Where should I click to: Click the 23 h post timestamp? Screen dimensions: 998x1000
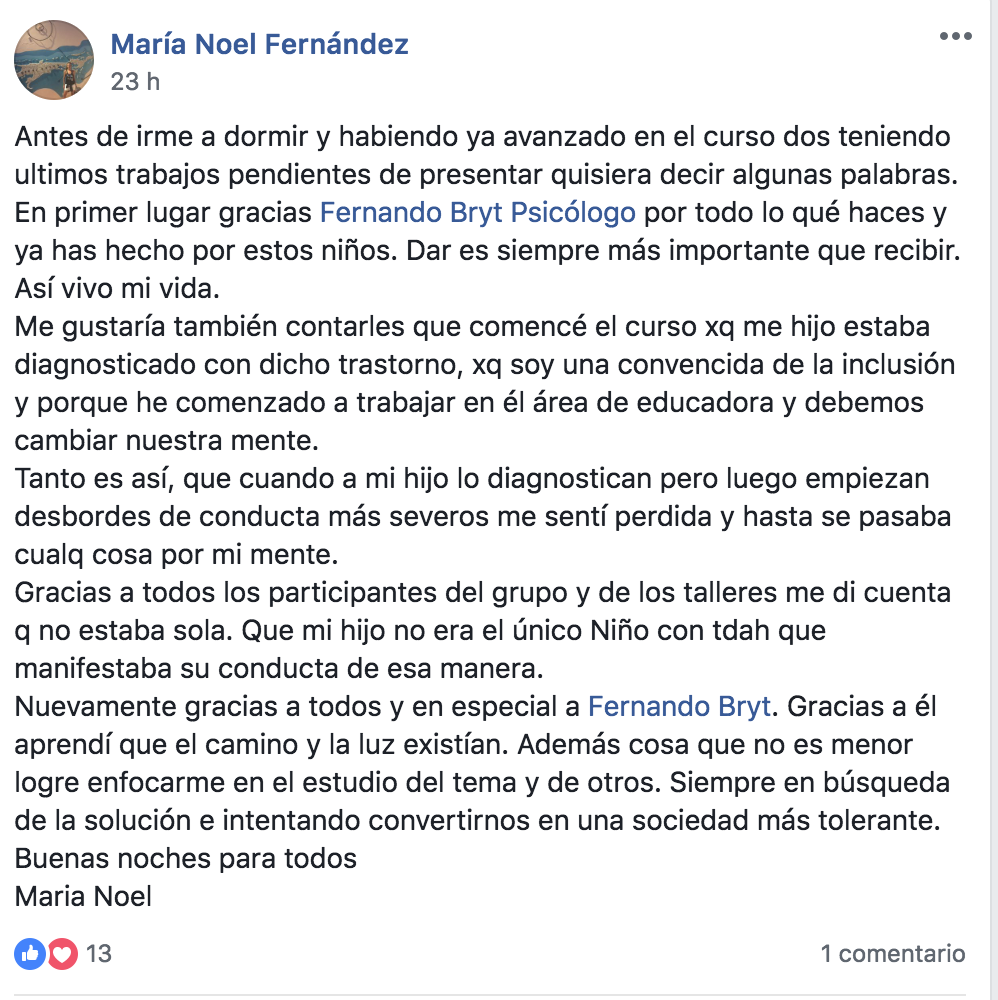135,82
